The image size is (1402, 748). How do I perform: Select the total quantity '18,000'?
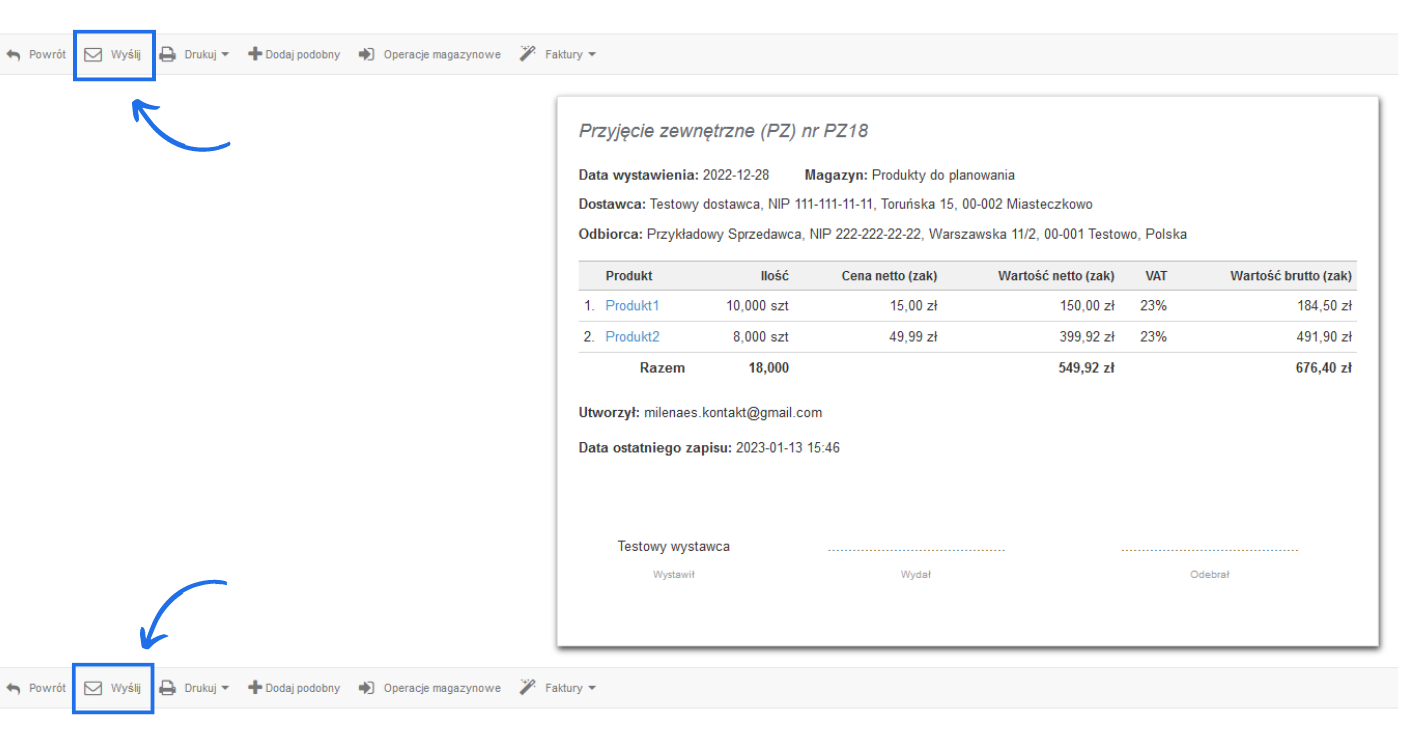768,368
